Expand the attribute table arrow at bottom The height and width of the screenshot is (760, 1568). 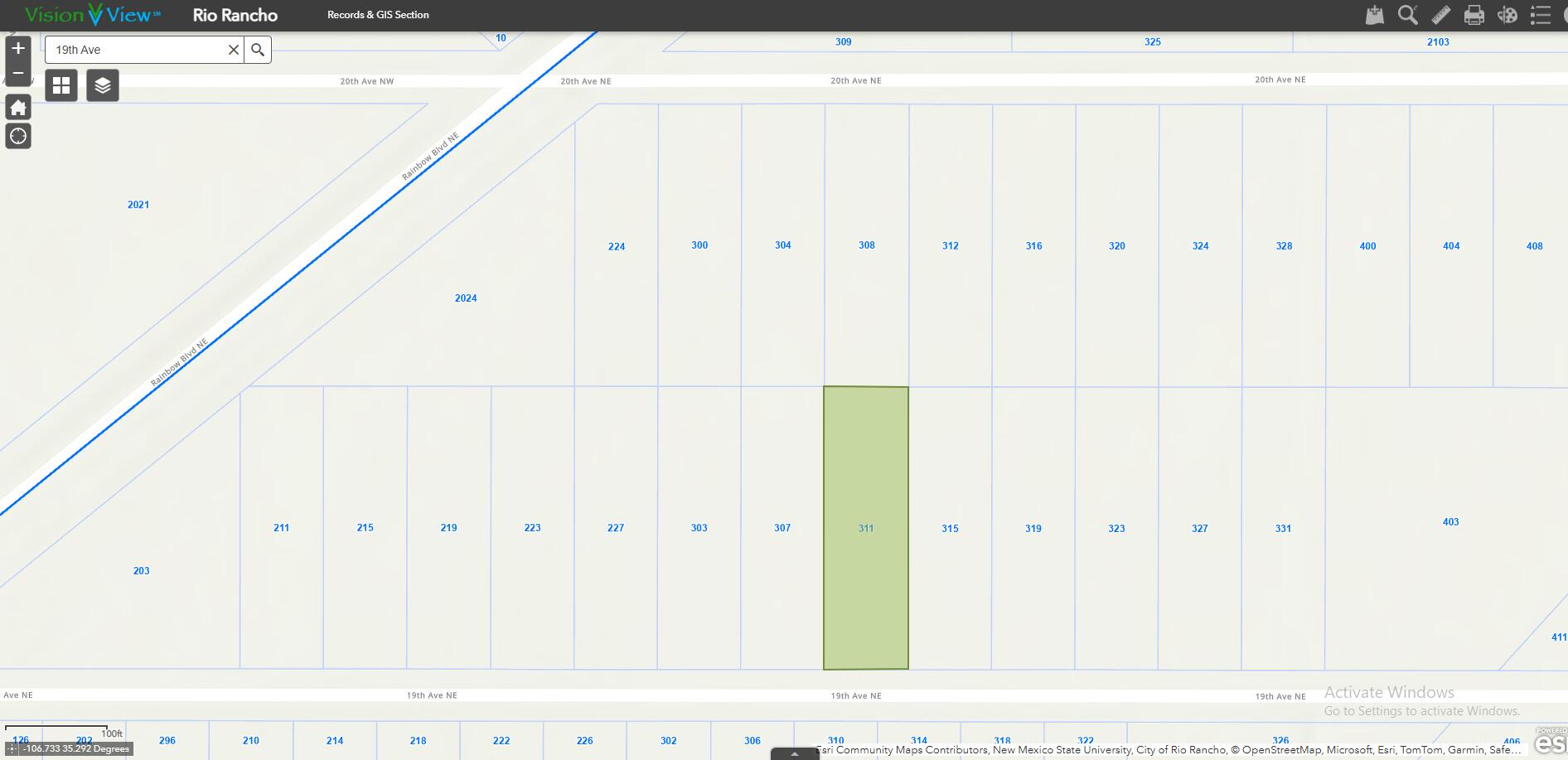click(795, 753)
